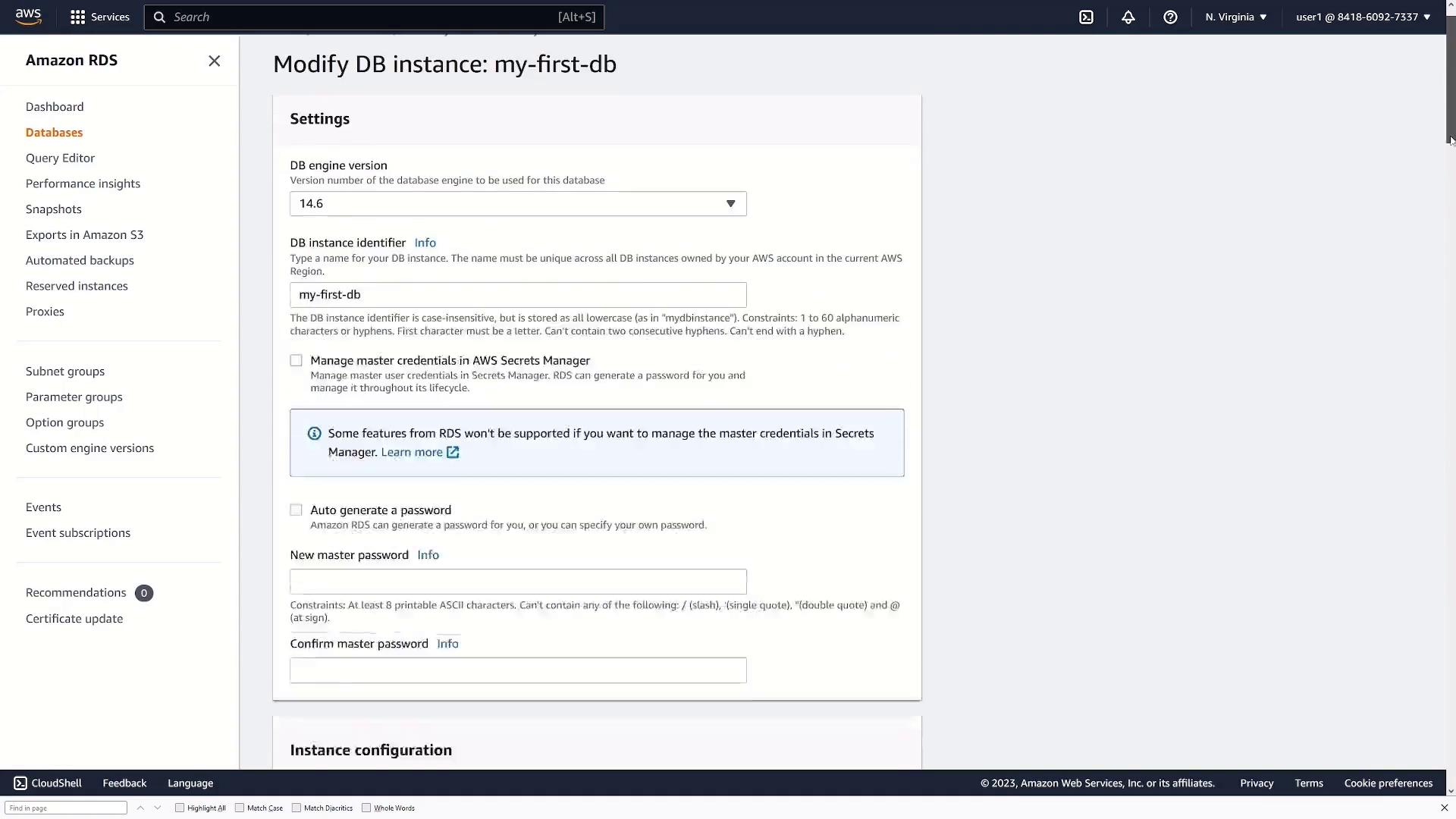Viewport: 1456px width, 819px height.
Task: Open the notifications bell icon
Action: click(1128, 17)
